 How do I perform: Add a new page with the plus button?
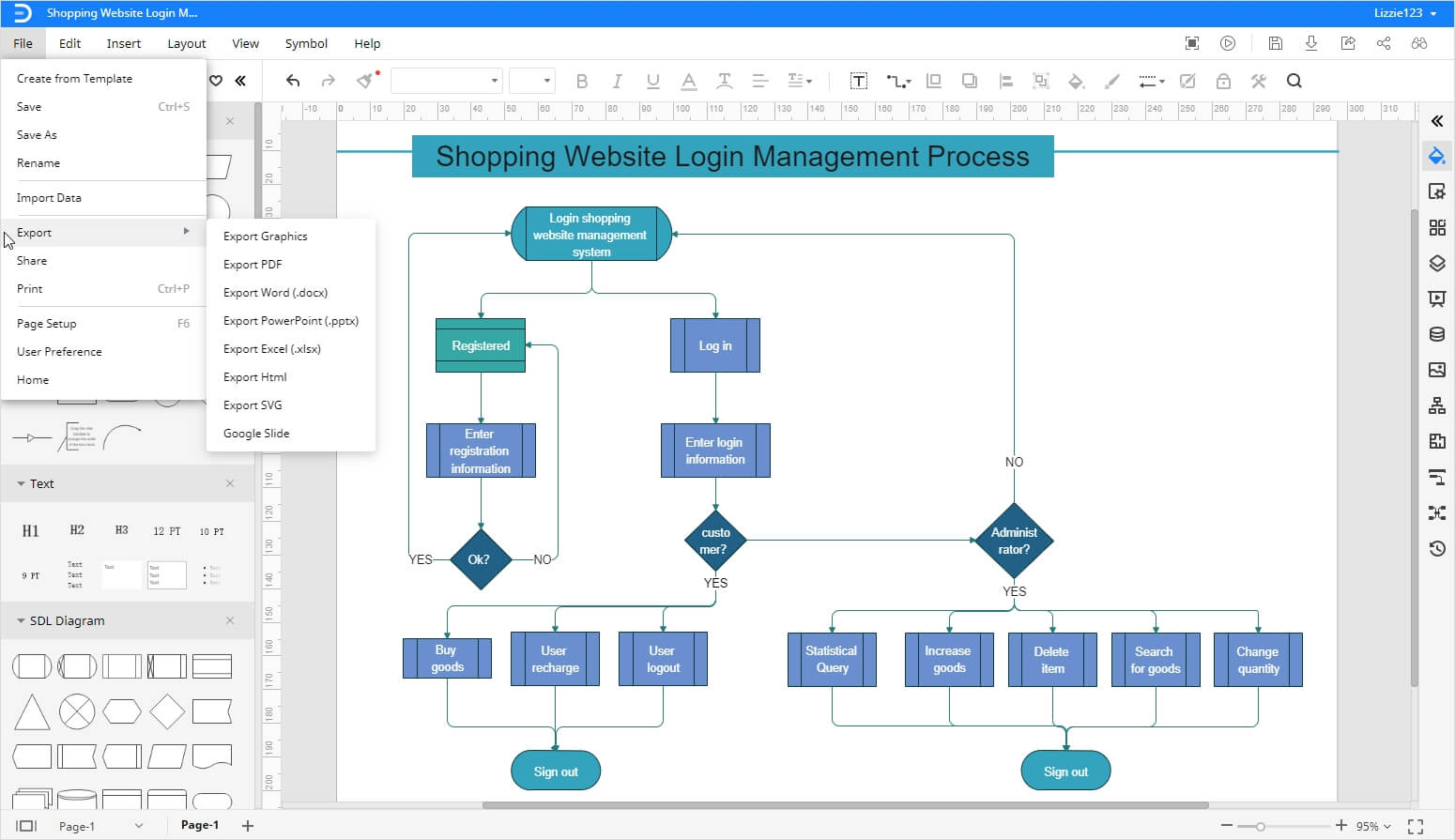pyautogui.click(x=248, y=825)
